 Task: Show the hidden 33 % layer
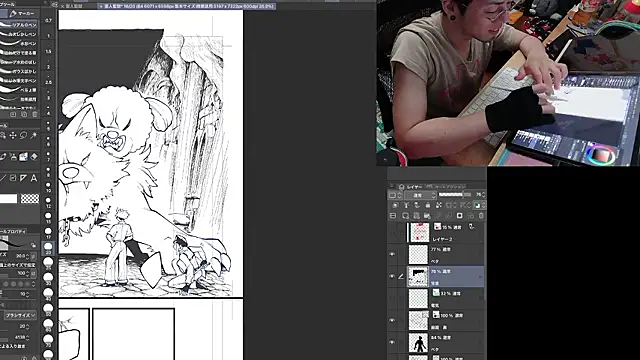click(x=392, y=298)
